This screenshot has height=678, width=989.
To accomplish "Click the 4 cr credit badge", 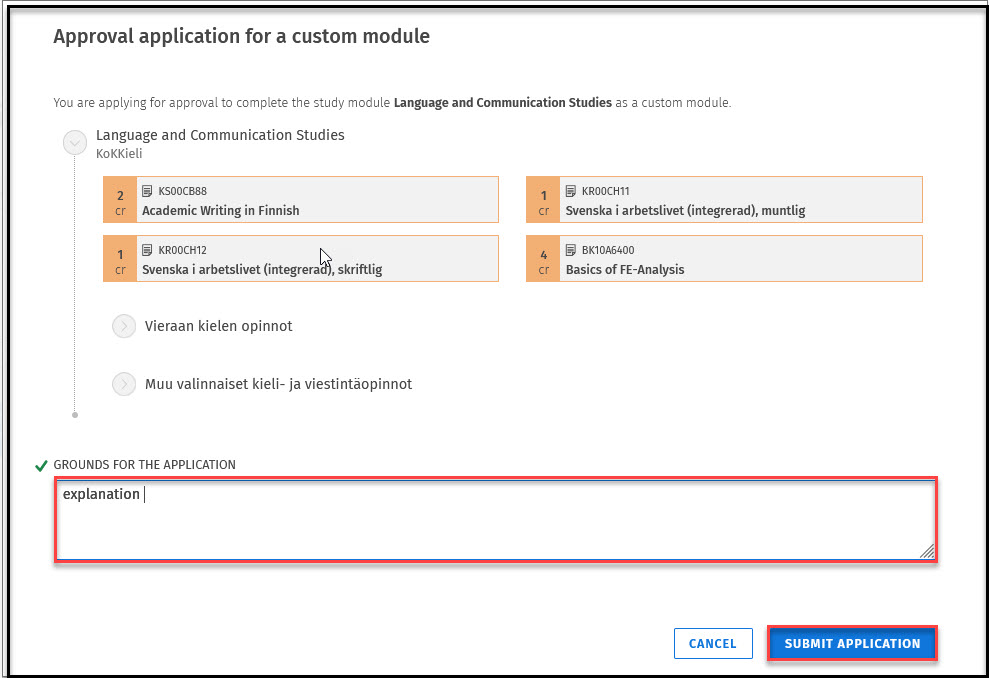I will click(543, 259).
